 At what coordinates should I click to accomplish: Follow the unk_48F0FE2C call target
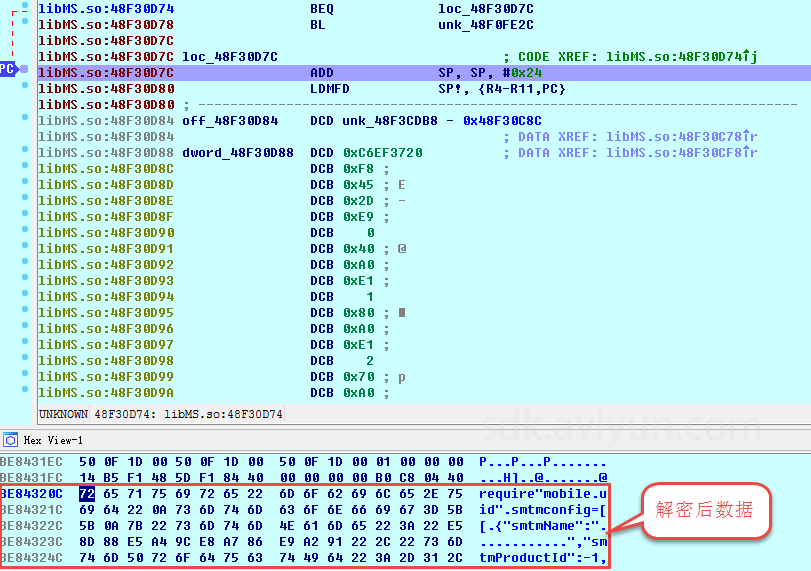pos(486,25)
